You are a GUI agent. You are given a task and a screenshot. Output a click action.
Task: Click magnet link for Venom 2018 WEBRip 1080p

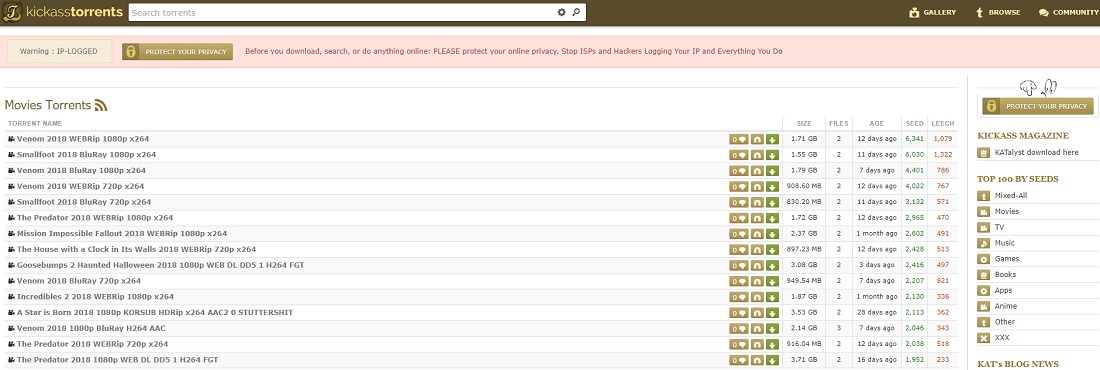(x=757, y=139)
